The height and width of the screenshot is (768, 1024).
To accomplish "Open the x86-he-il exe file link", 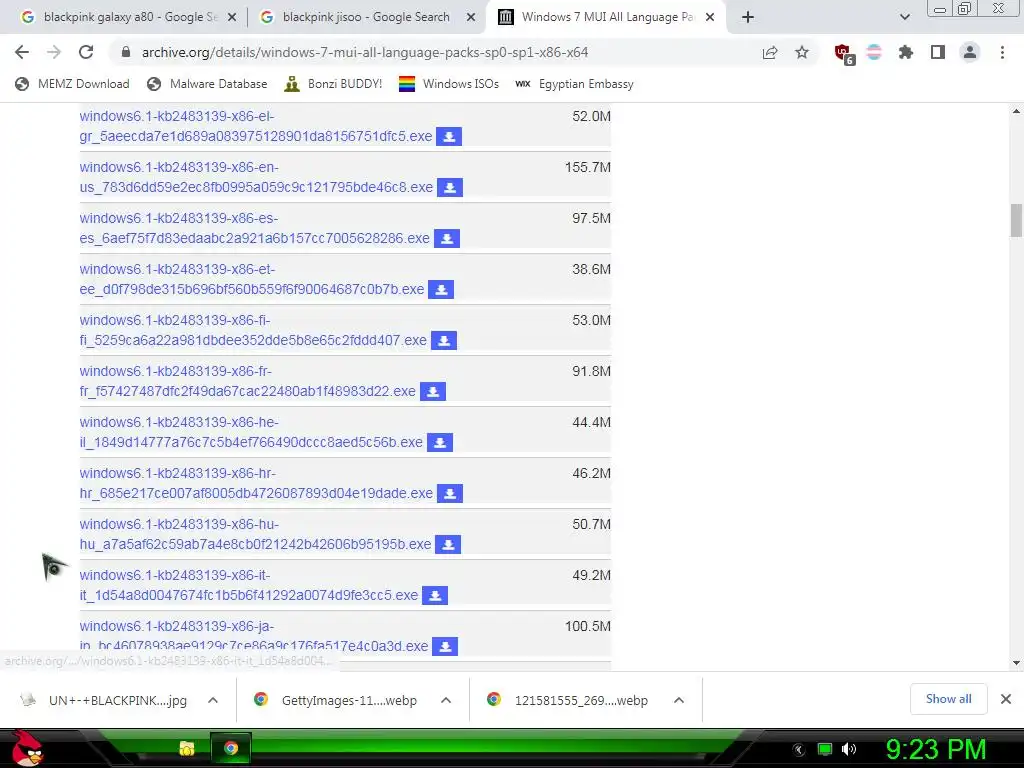I will 251,432.
